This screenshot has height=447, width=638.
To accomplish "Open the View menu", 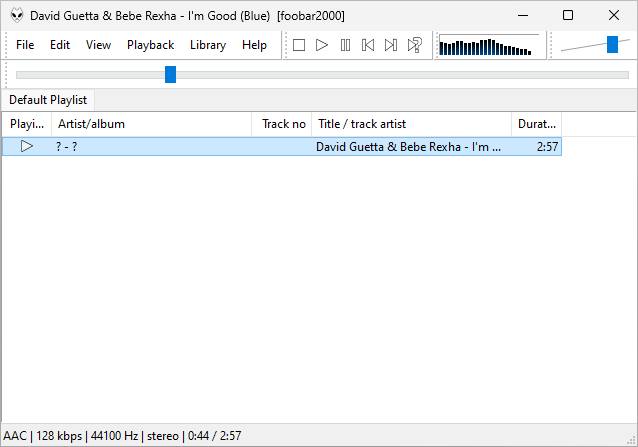I will [x=98, y=45].
